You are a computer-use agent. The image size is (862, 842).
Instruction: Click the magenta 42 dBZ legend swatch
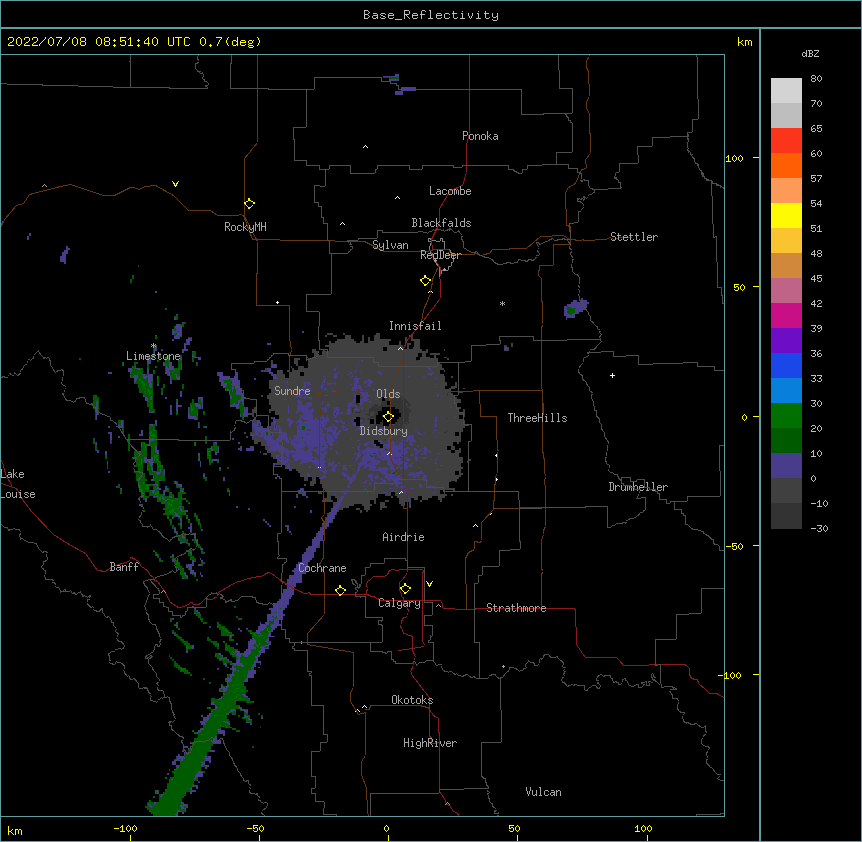coord(786,315)
